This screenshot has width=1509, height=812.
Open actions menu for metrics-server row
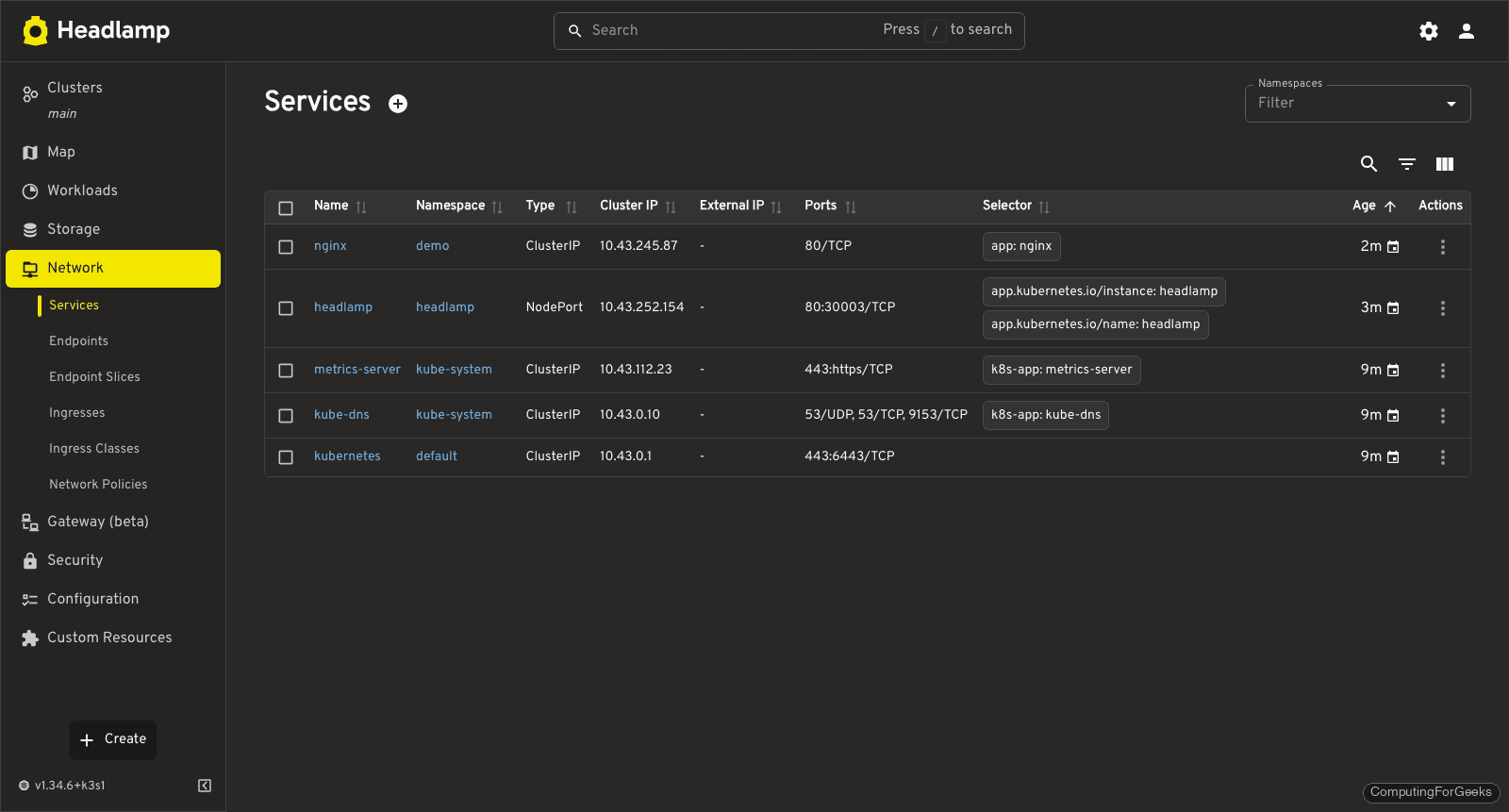coord(1442,371)
